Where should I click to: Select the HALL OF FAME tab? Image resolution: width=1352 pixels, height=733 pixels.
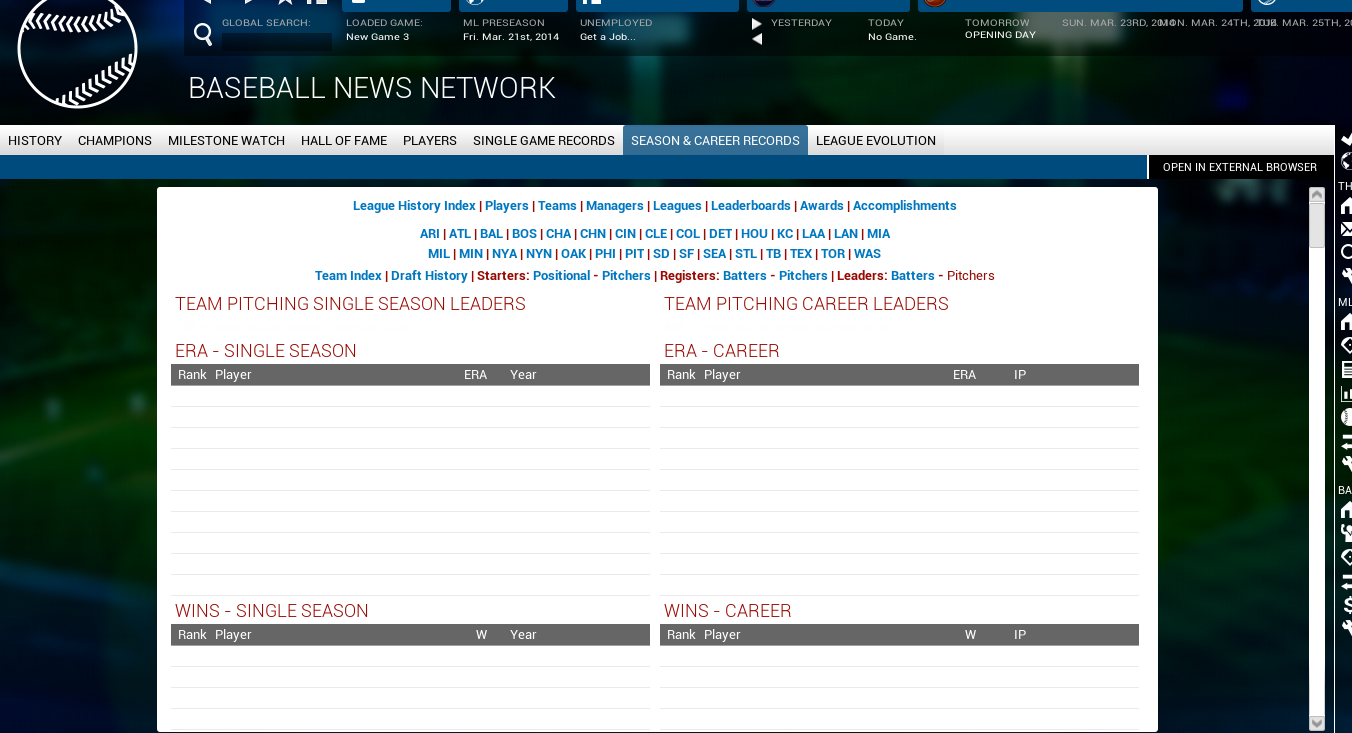pos(344,141)
